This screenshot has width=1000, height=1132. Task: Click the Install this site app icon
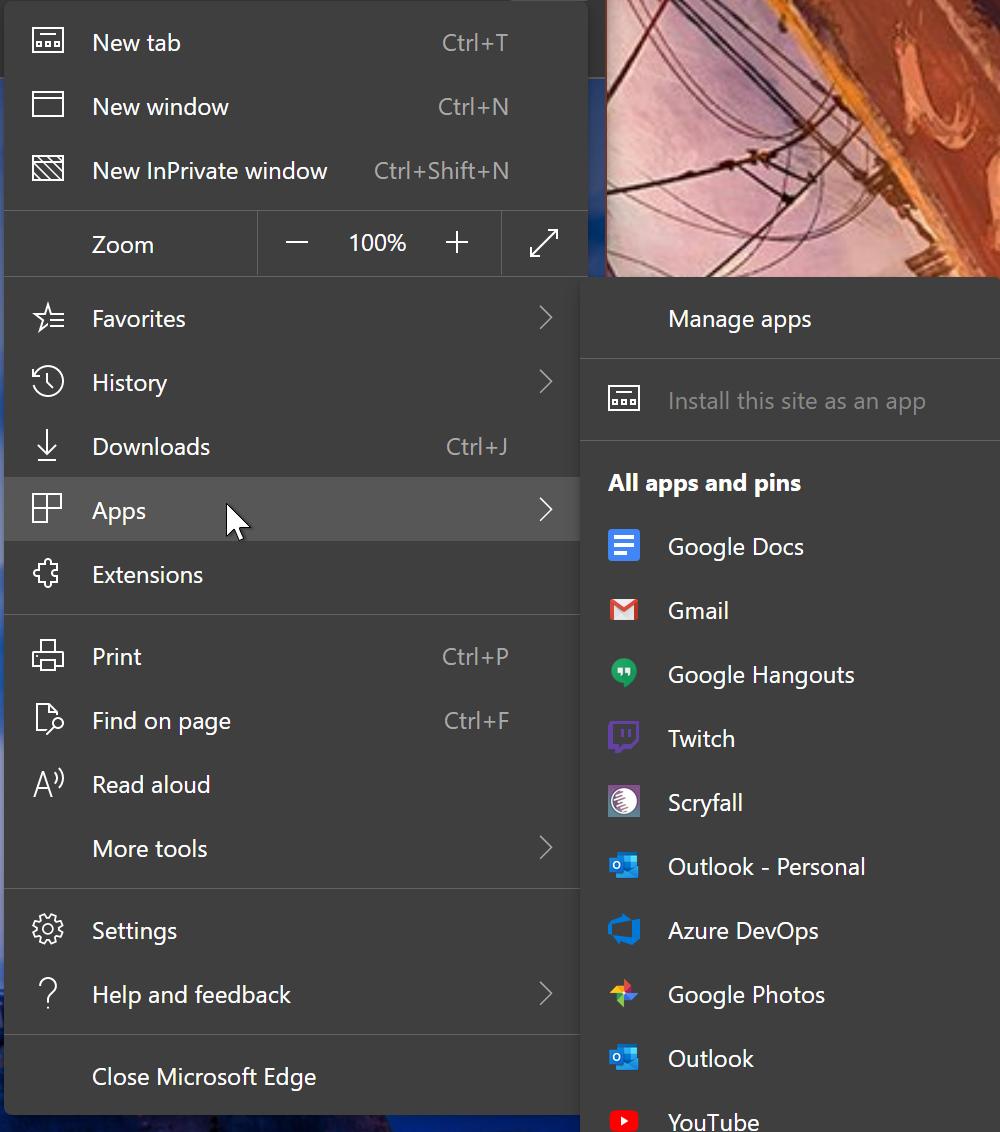pos(624,399)
